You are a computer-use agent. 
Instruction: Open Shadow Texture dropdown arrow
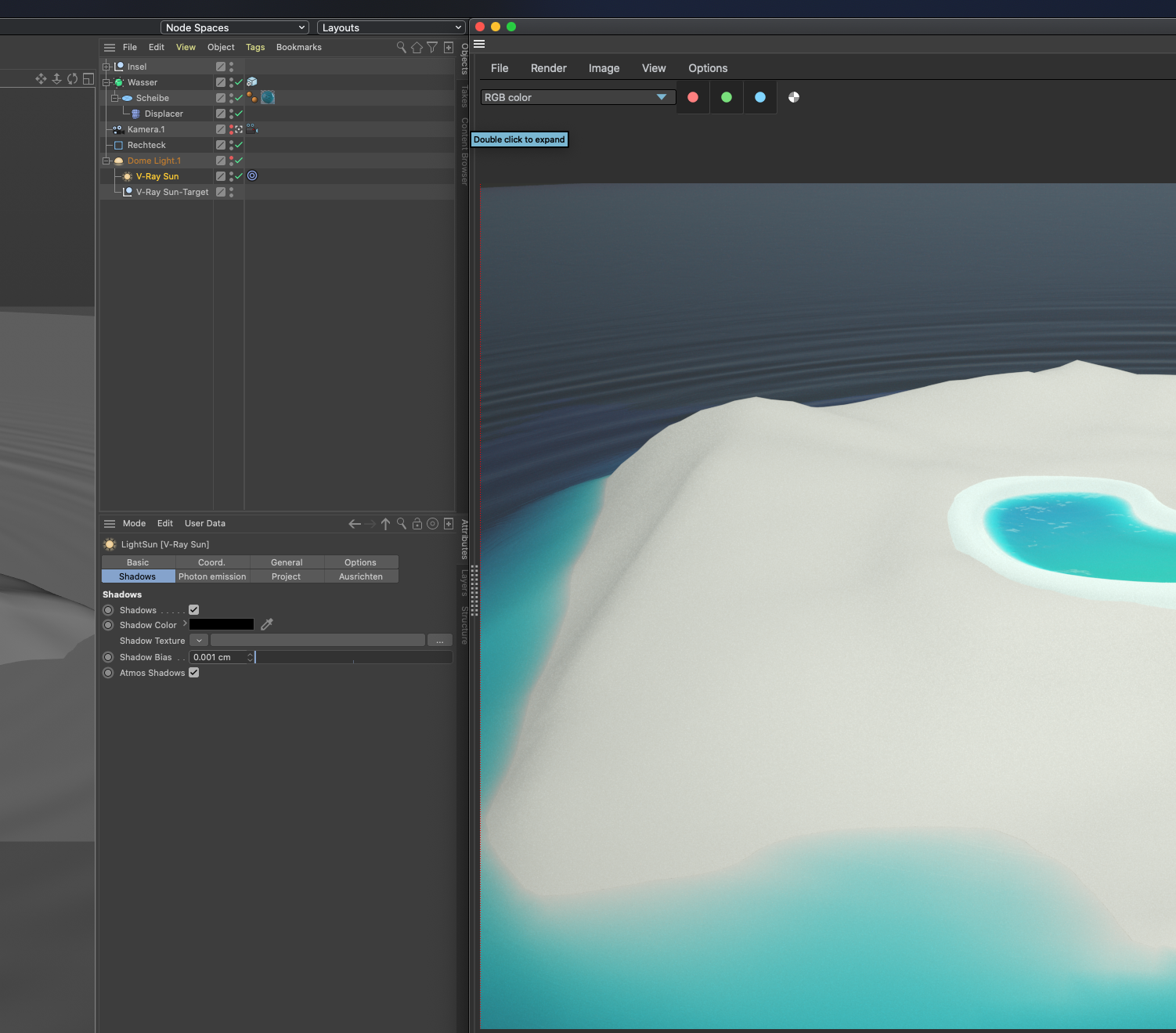point(199,641)
